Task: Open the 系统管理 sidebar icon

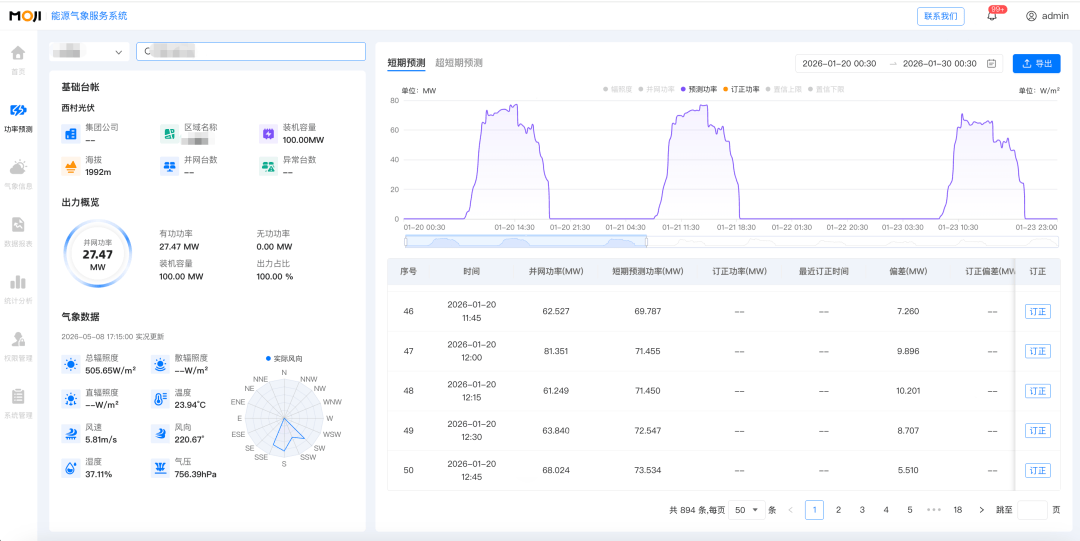Action: point(19,396)
